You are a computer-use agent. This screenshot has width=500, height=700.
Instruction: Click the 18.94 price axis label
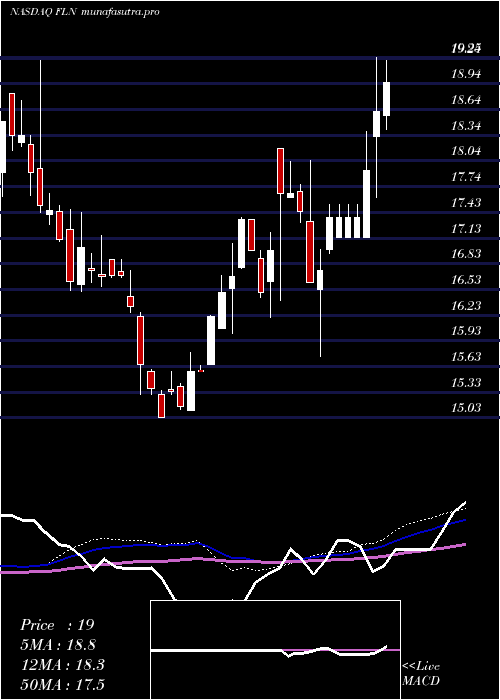(466, 75)
